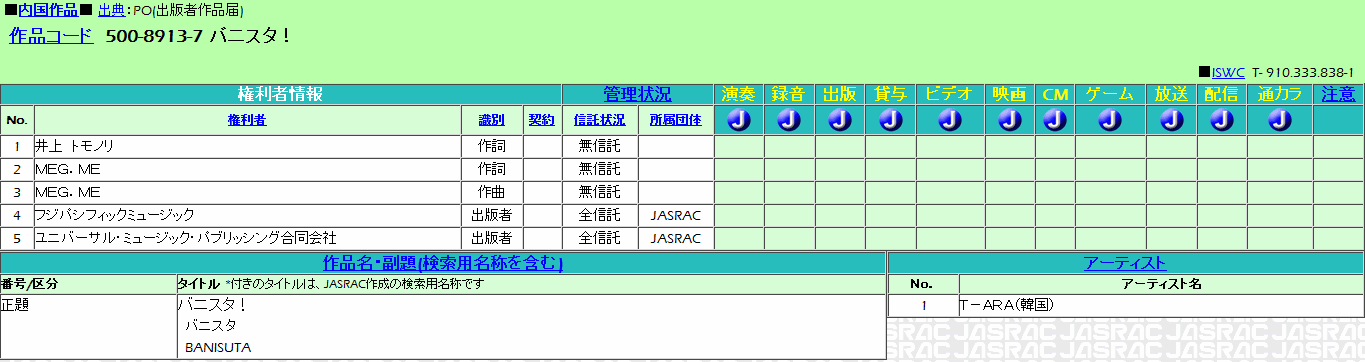Open the 録音 column header link

coord(789,94)
